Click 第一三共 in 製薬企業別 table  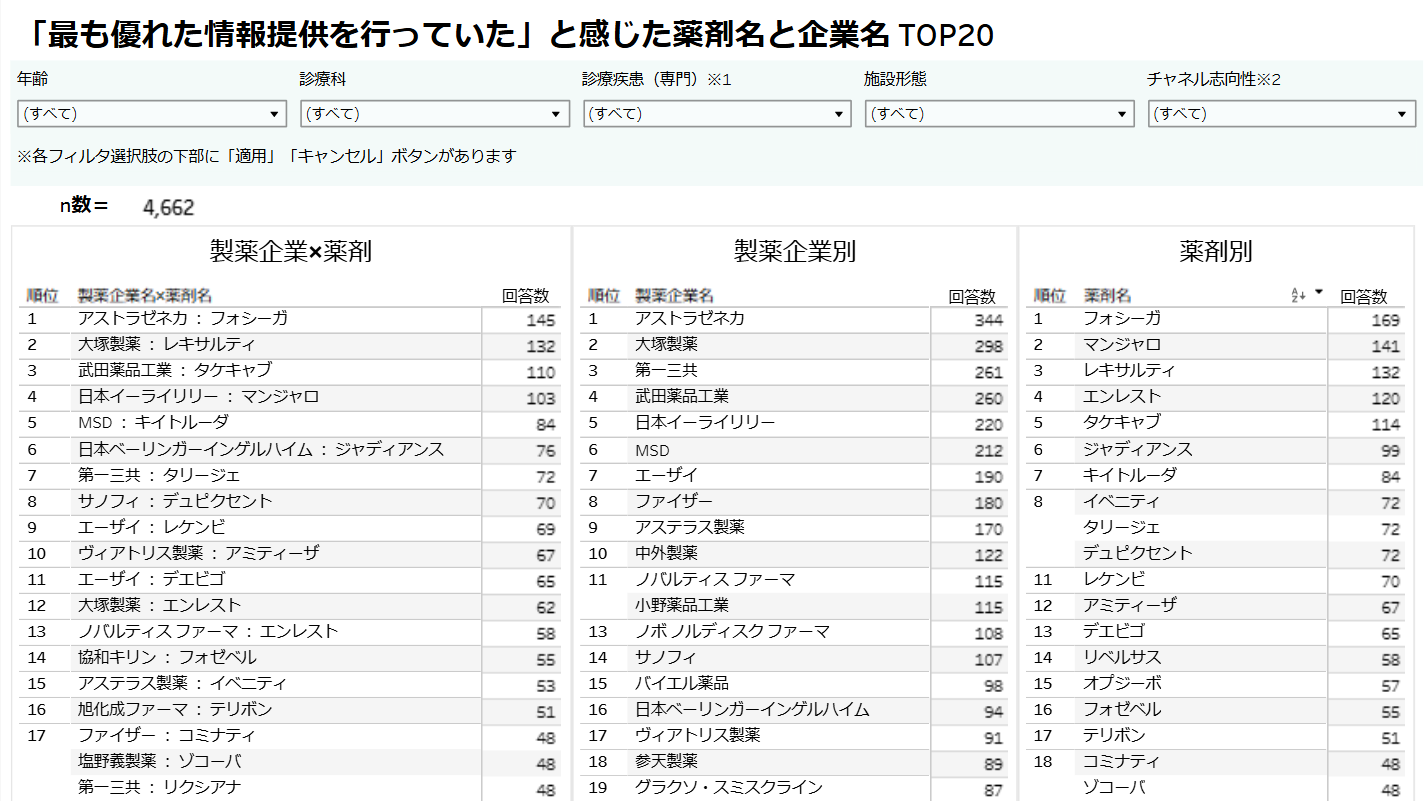666,371
